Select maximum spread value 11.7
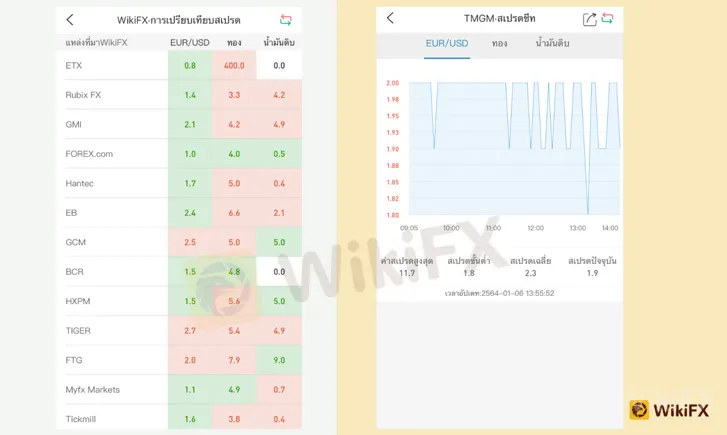This screenshot has height=435, width=727. (407, 273)
